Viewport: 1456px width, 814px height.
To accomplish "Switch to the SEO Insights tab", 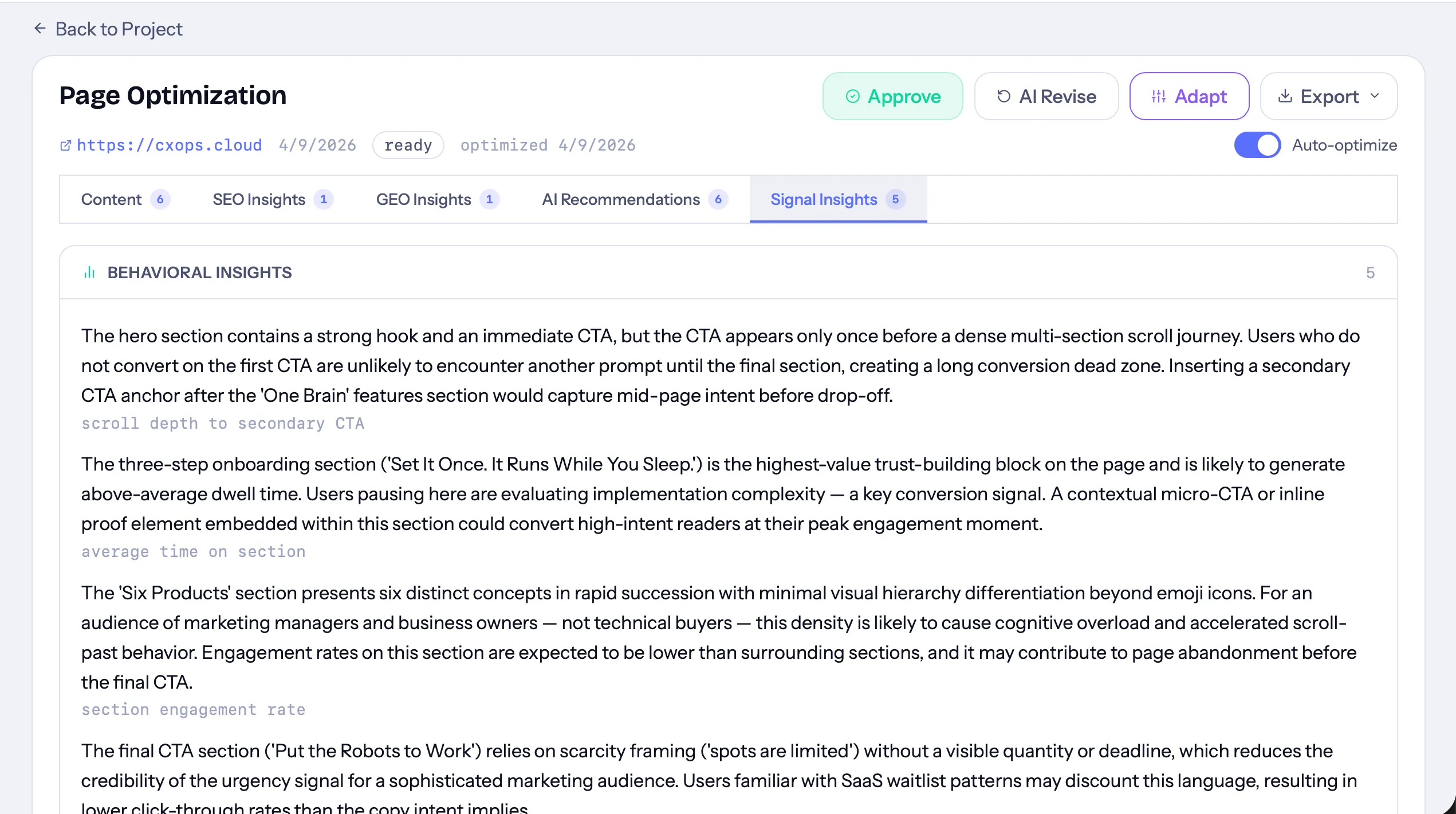I will coord(273,199).
